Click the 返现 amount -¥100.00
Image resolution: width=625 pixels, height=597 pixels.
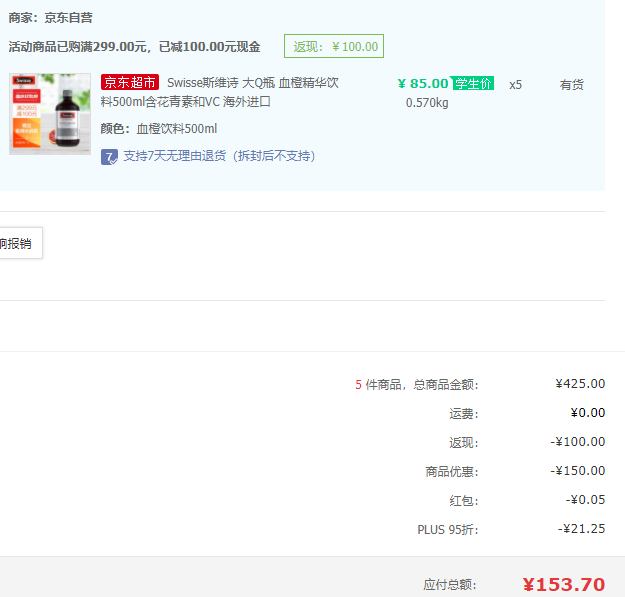(x=578, y=442)
